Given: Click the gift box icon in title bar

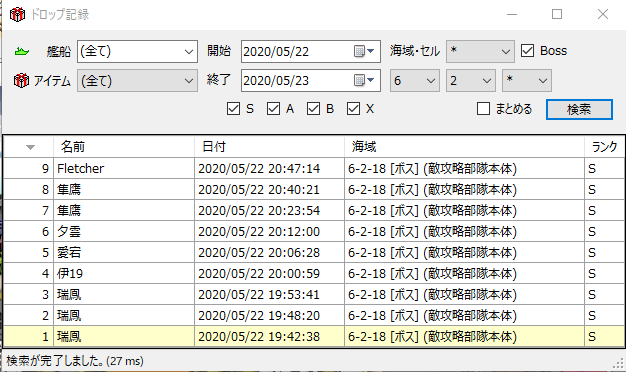Looking at the screenshot, I should pyautogui.click(x=17, y=15).
